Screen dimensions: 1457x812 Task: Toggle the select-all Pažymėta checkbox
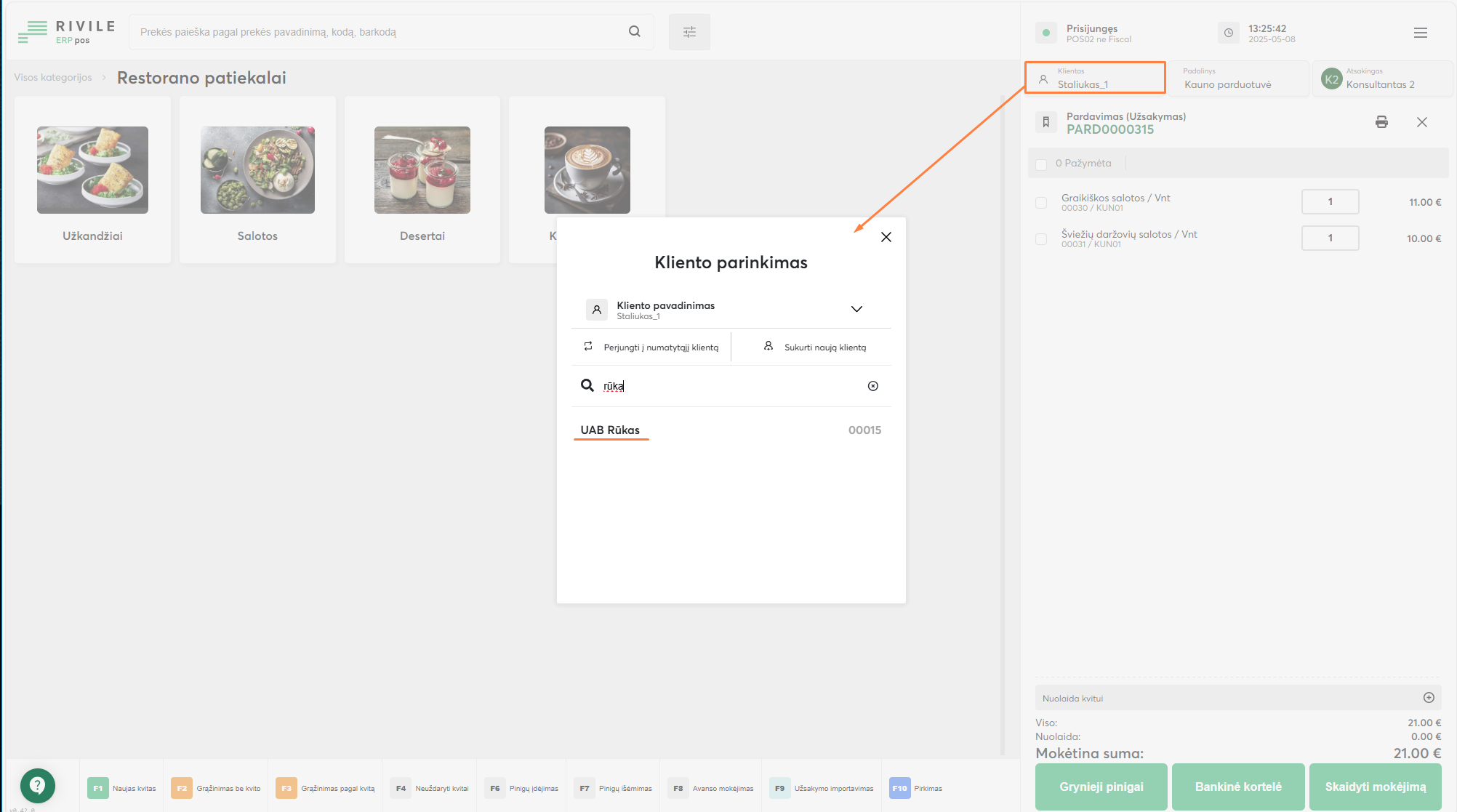click(x=1041, y=164)
